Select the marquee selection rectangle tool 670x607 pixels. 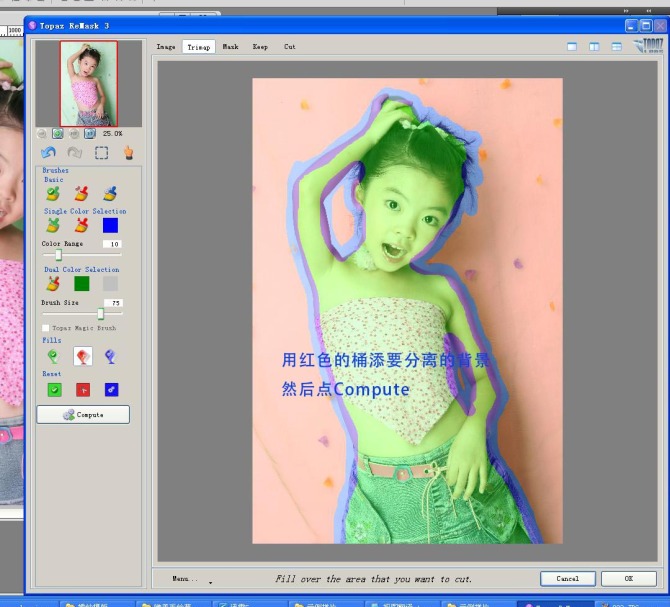[101, 153]
